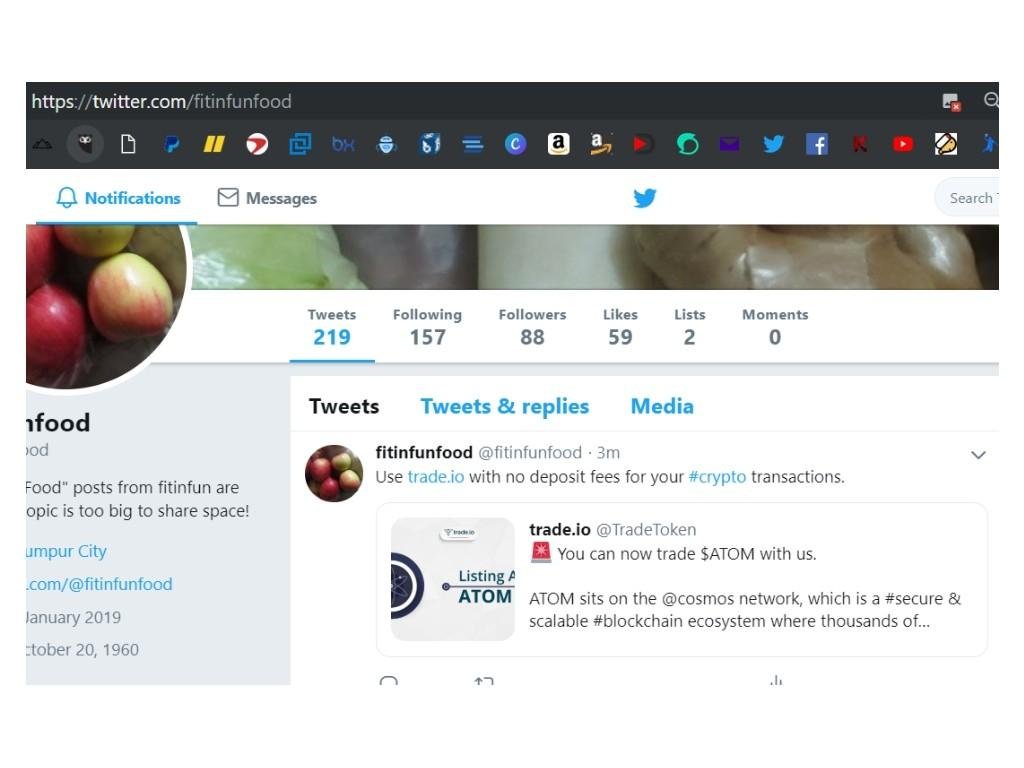Open the quoted trade.io $ATOM tweet text
This screenshot has height=768, width=1024.
click(x=744, y=587)
